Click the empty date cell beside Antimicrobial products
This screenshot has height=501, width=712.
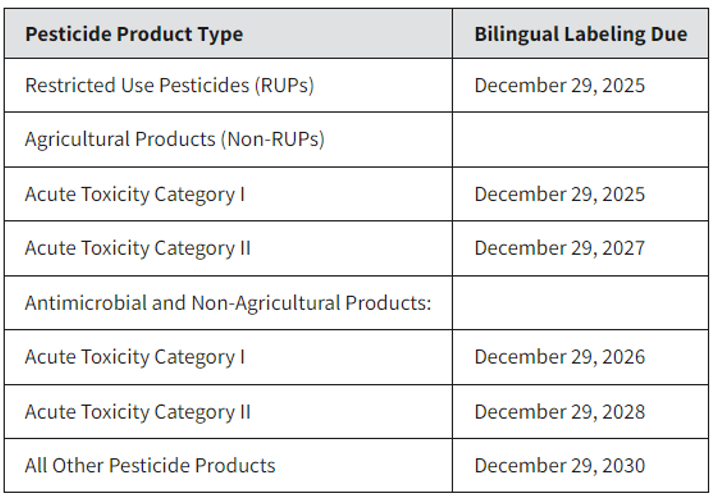tap(580, 303)
